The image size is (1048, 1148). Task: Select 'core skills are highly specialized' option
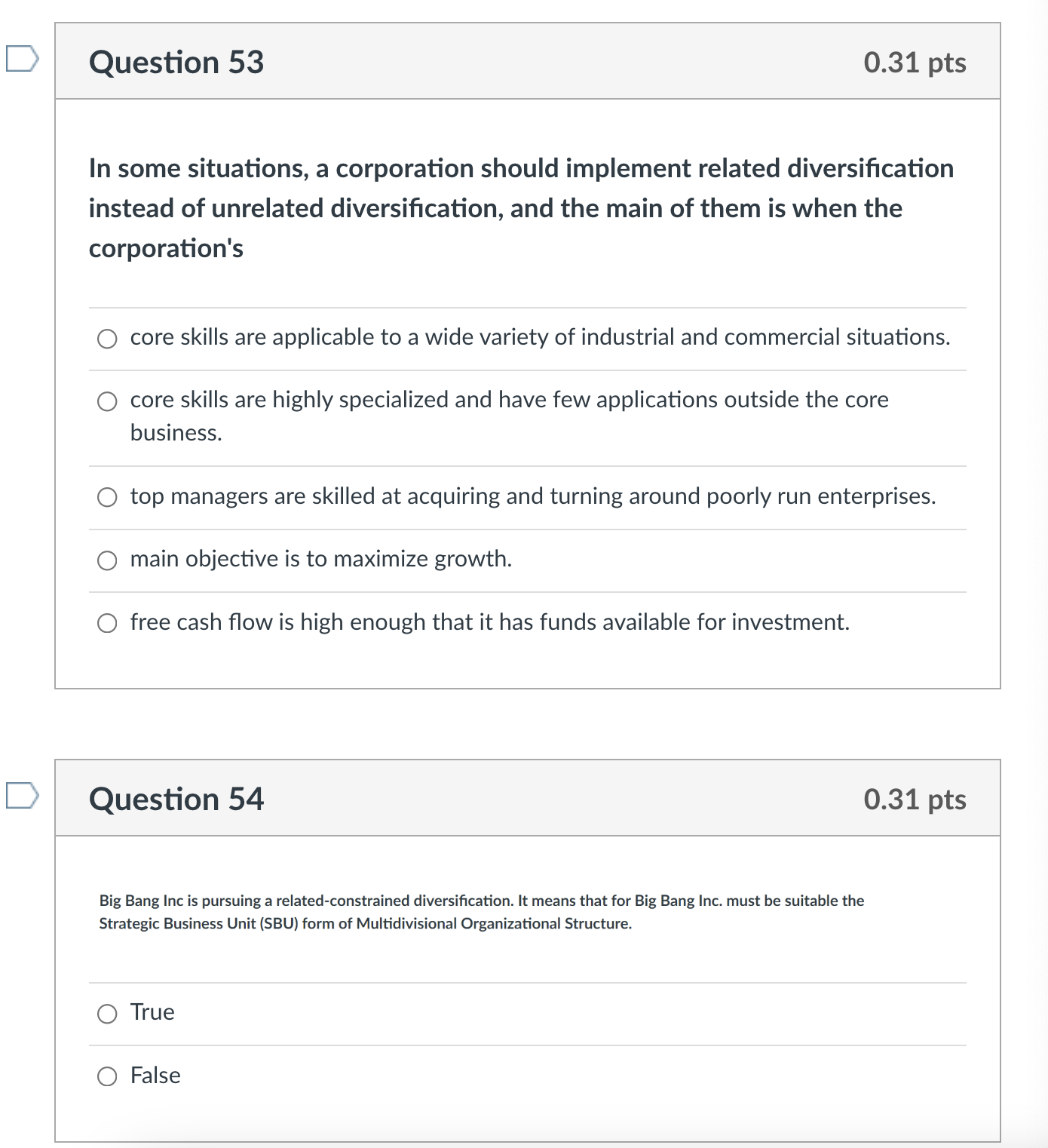[106, 401]
